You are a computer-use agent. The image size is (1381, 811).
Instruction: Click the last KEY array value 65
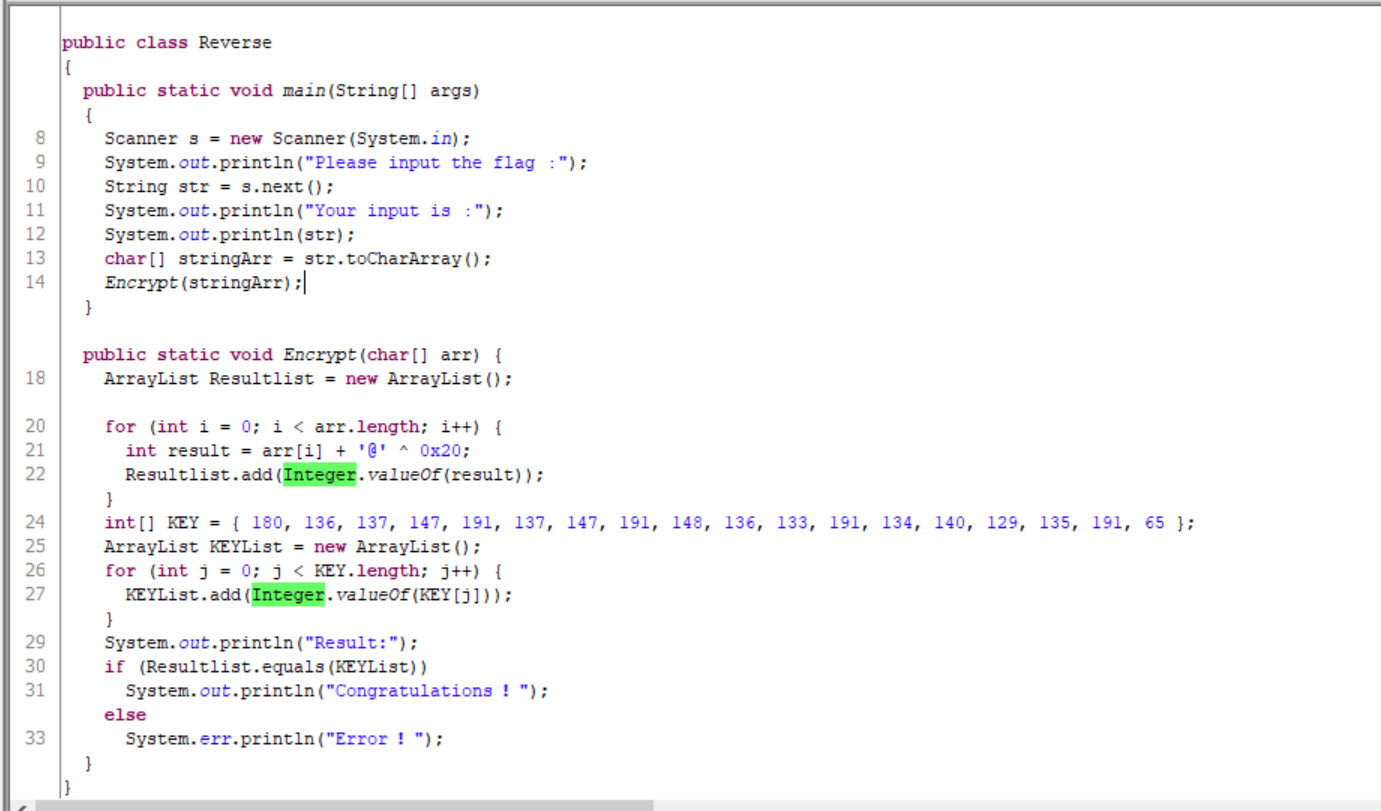click(x=1155, y=523)
